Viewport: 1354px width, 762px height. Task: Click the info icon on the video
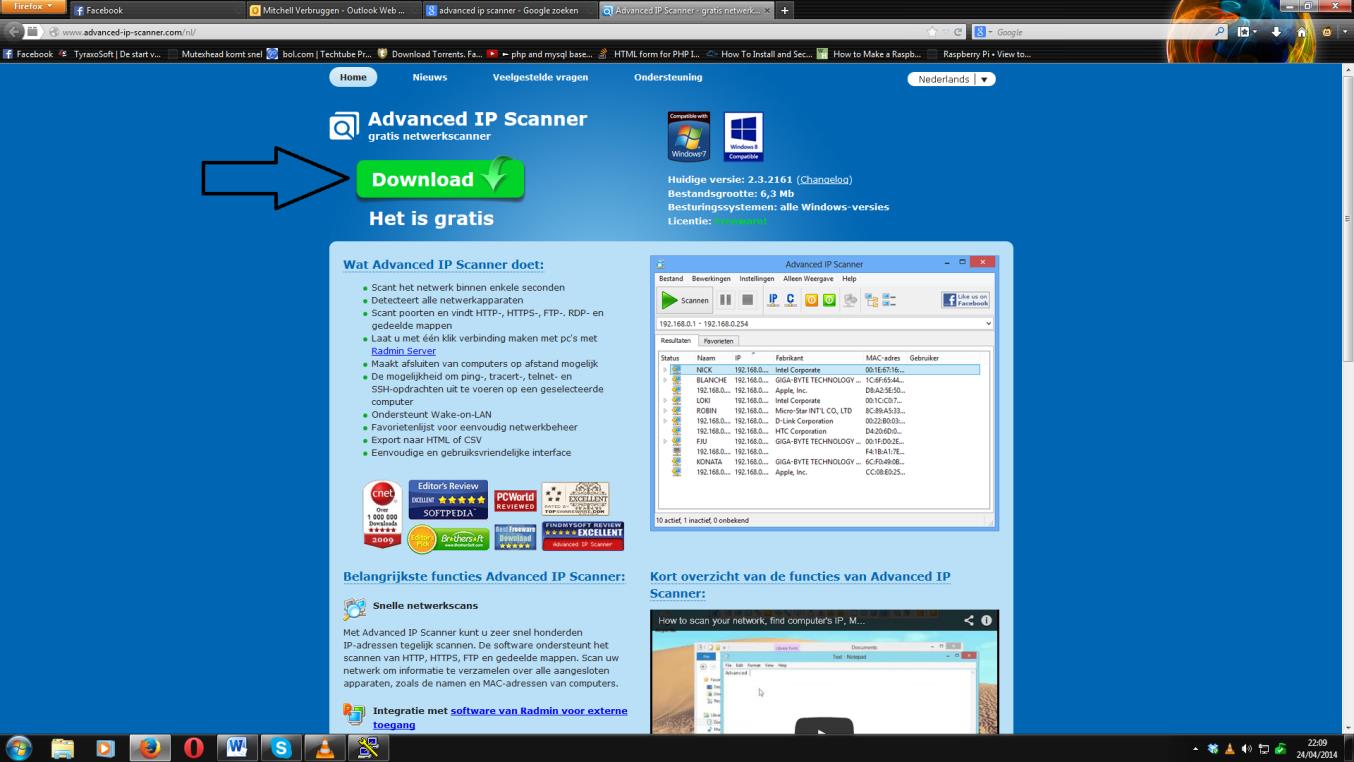click(x=987, y=621)
